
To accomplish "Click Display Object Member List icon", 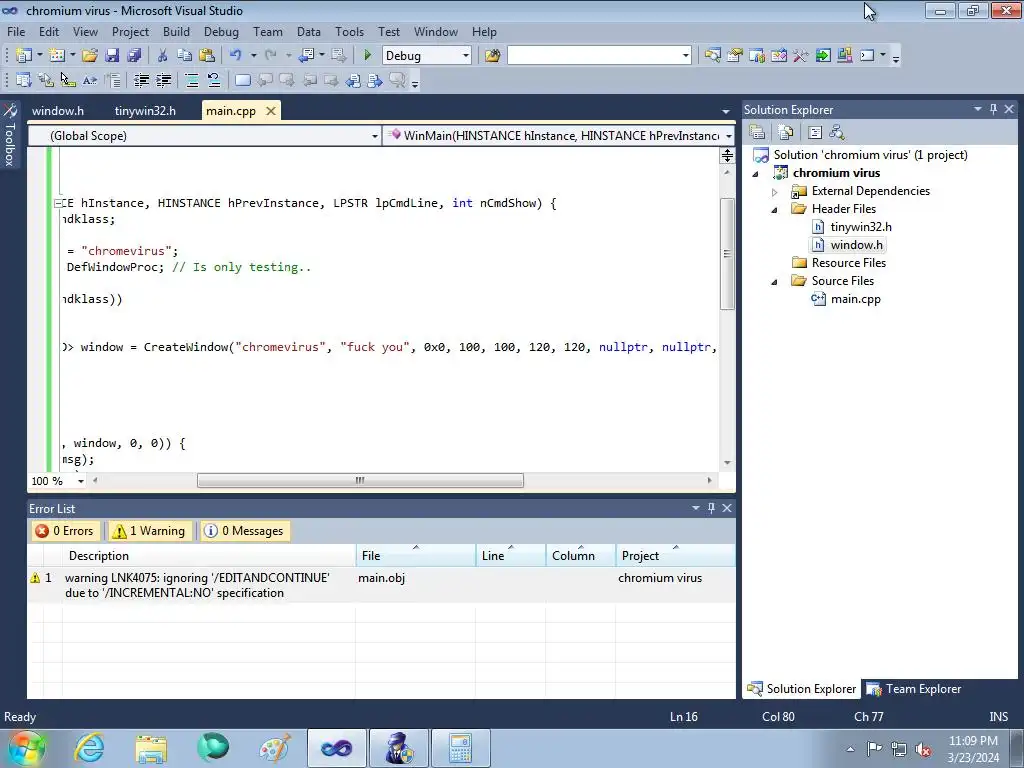I will tap(24, 80).
